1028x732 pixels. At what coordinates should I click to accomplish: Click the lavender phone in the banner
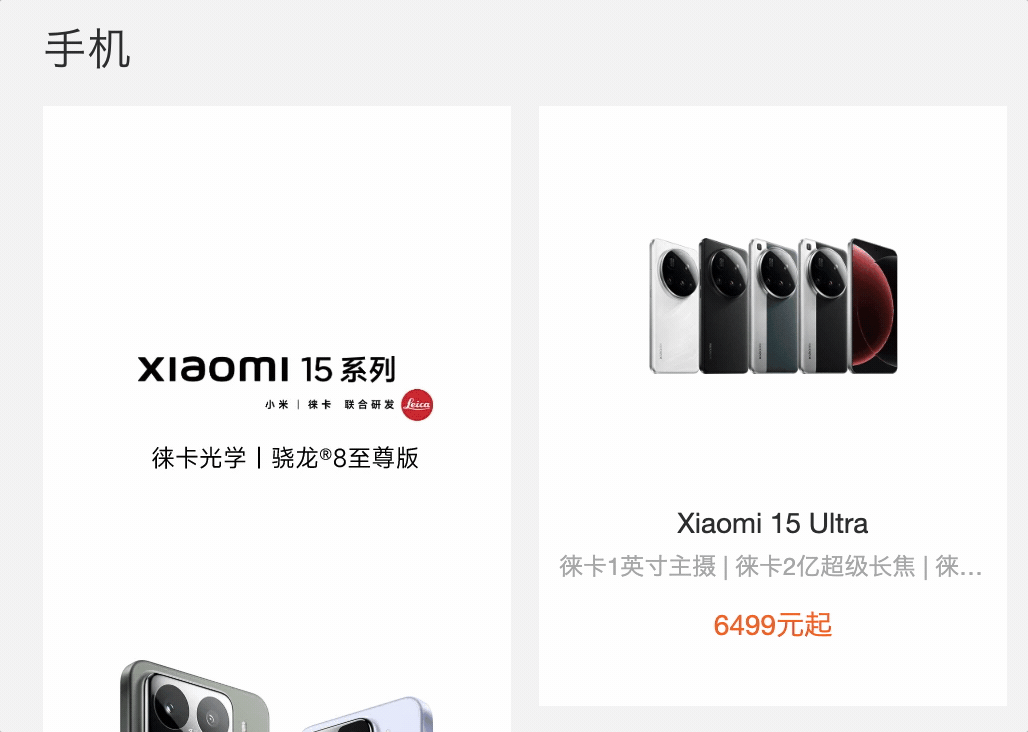point(368,716)
